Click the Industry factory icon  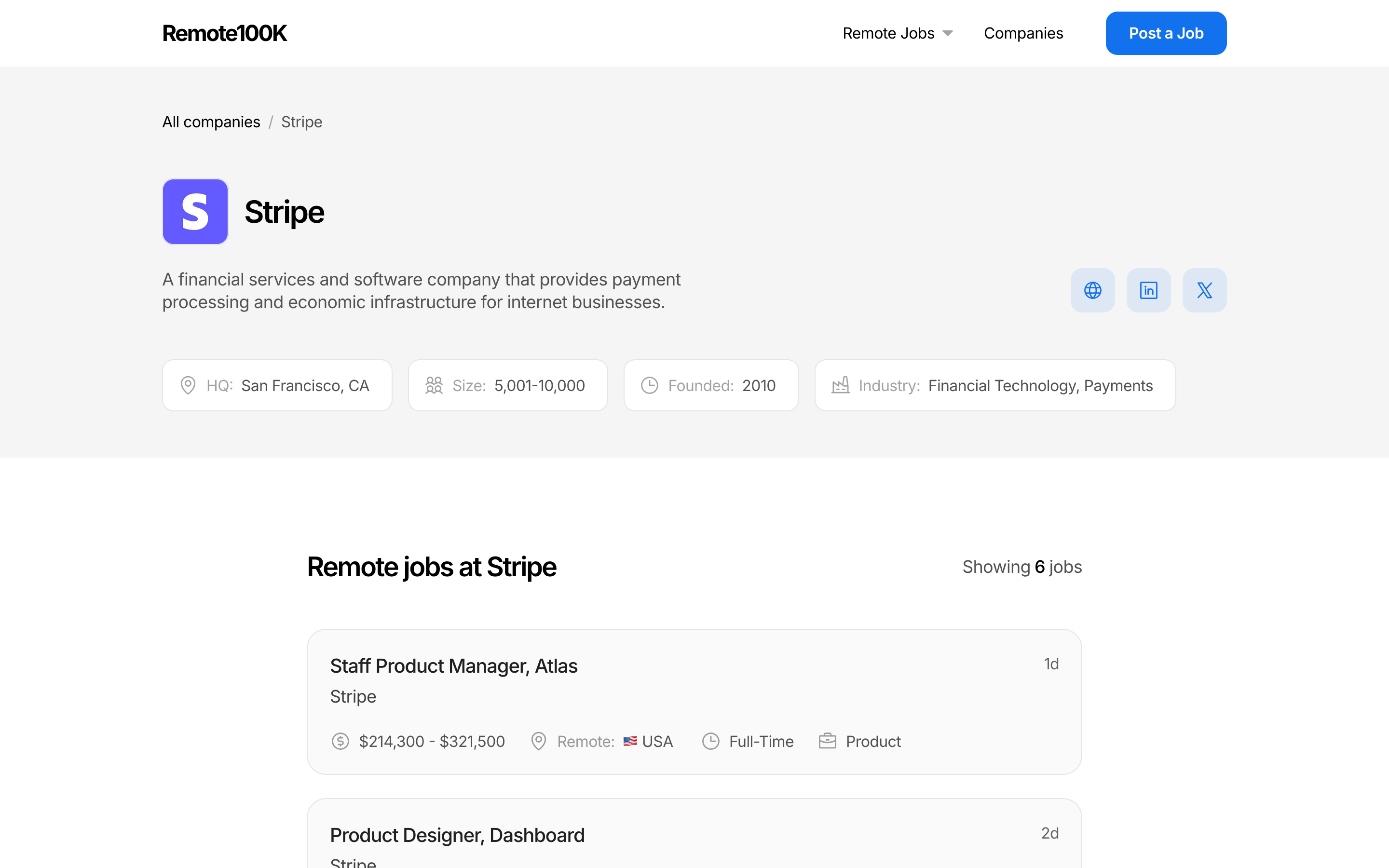point(840,385)
